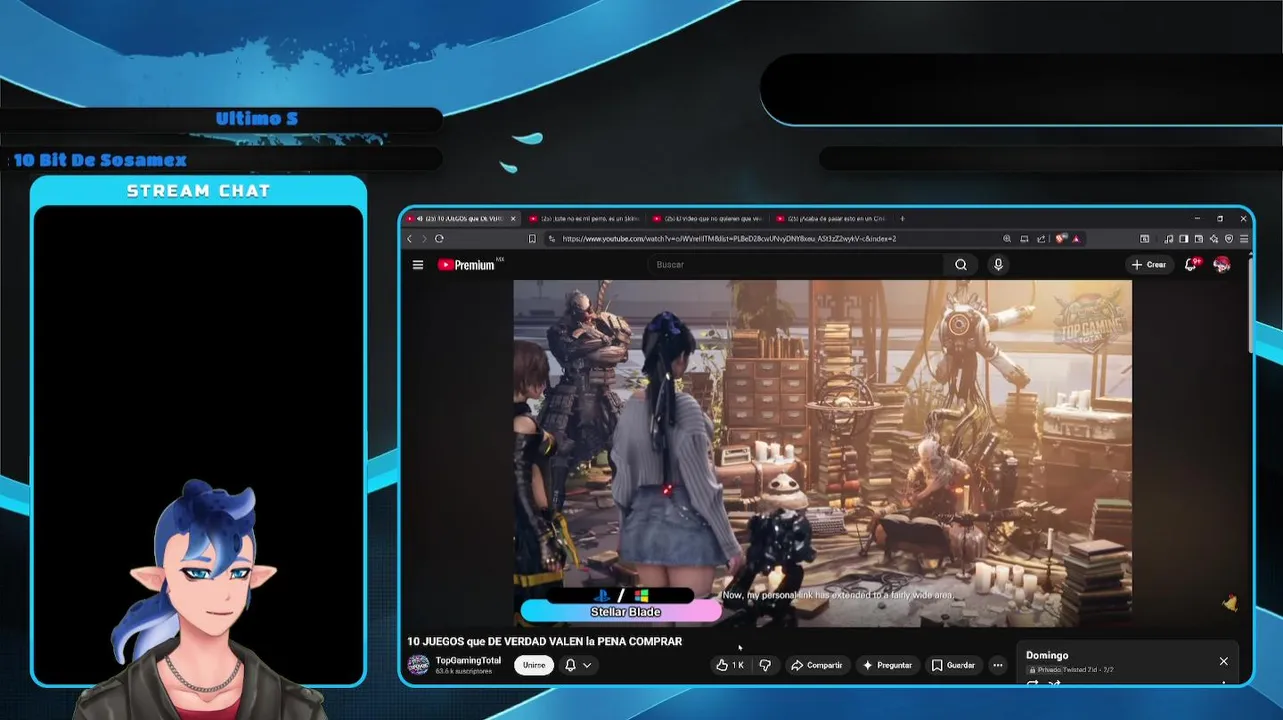The image size is (1283, 720).
Task: Click the Preguntar ask button
Action: tap(887, 665)
